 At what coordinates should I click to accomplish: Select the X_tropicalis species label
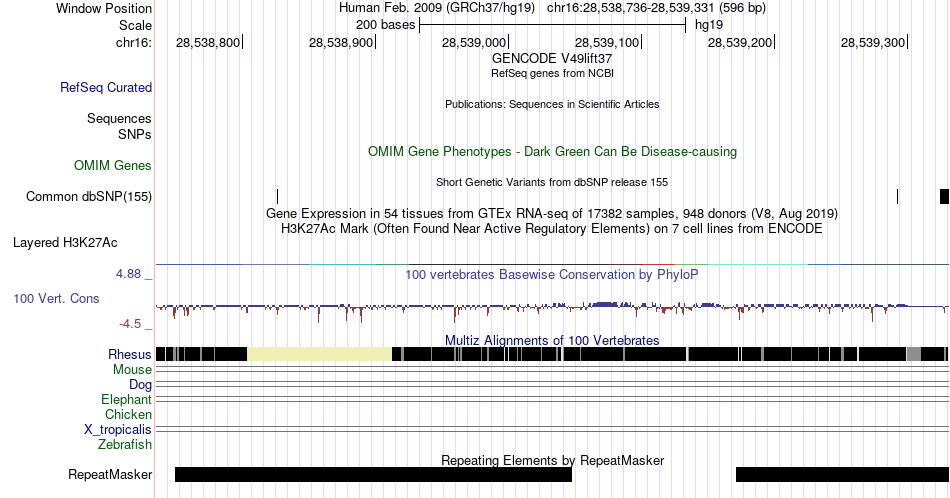point(118,430)
